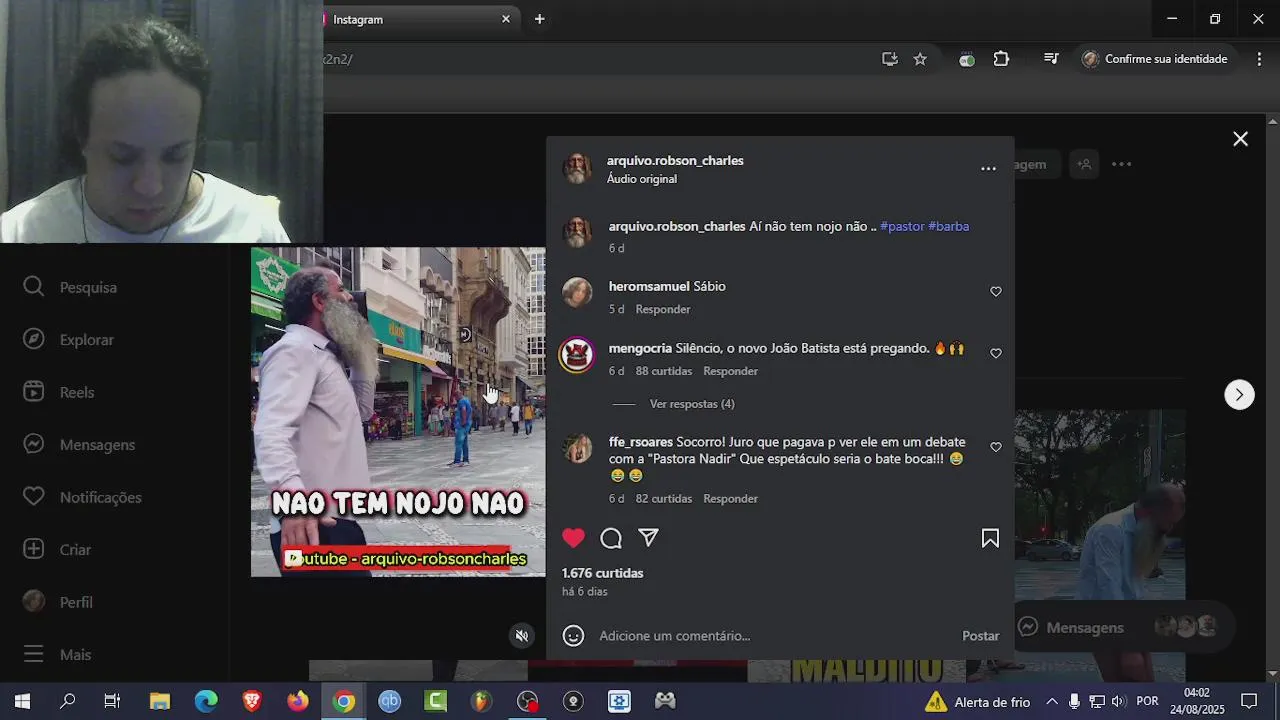Screen dimensions: 1280x720
Task: Open #barba hashtag link
Action: [x=948, y=226]
